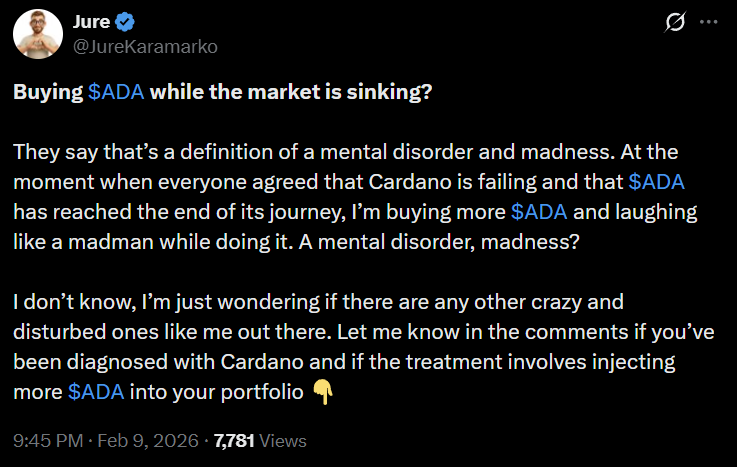This screenshot has width=737, height=467.
Task: Open the post timestamp 9:45 PM
Action: click(46, 440)
